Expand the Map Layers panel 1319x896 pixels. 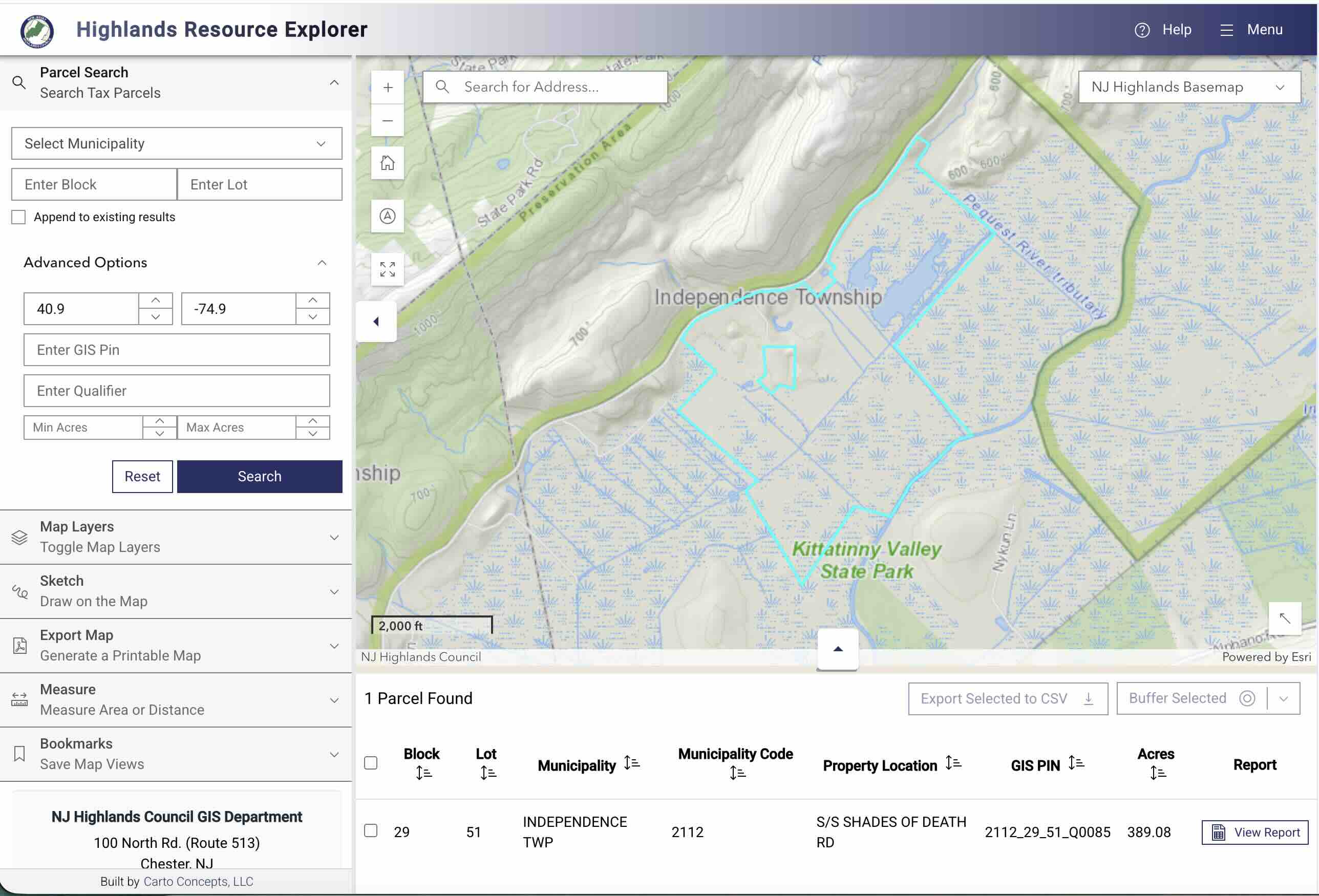point(176,537)
